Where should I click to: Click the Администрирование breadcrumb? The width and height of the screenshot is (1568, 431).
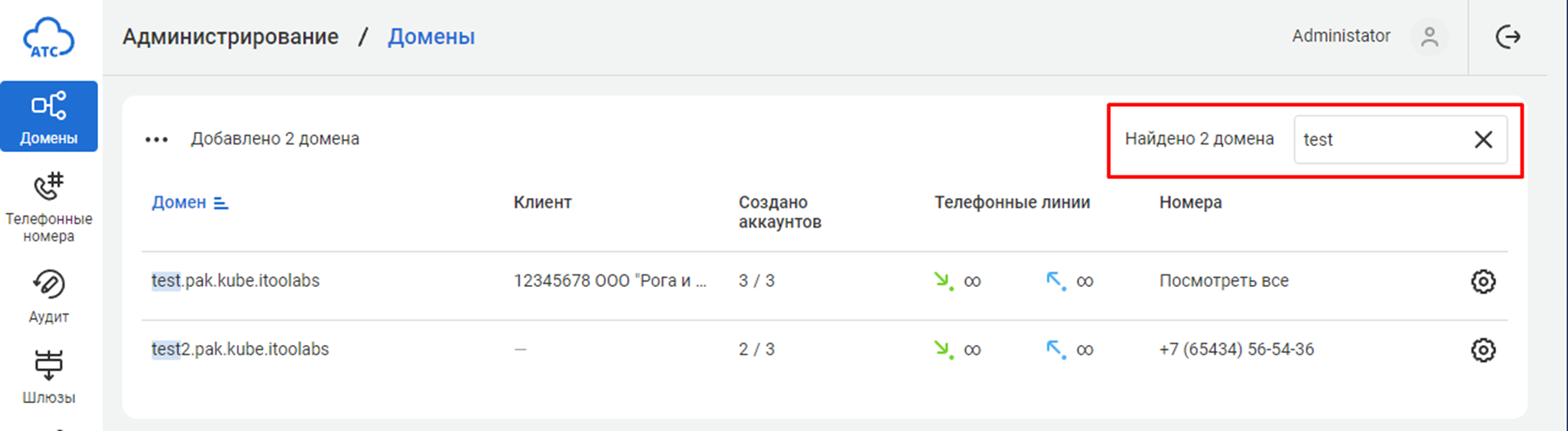(x=230, y=36)
